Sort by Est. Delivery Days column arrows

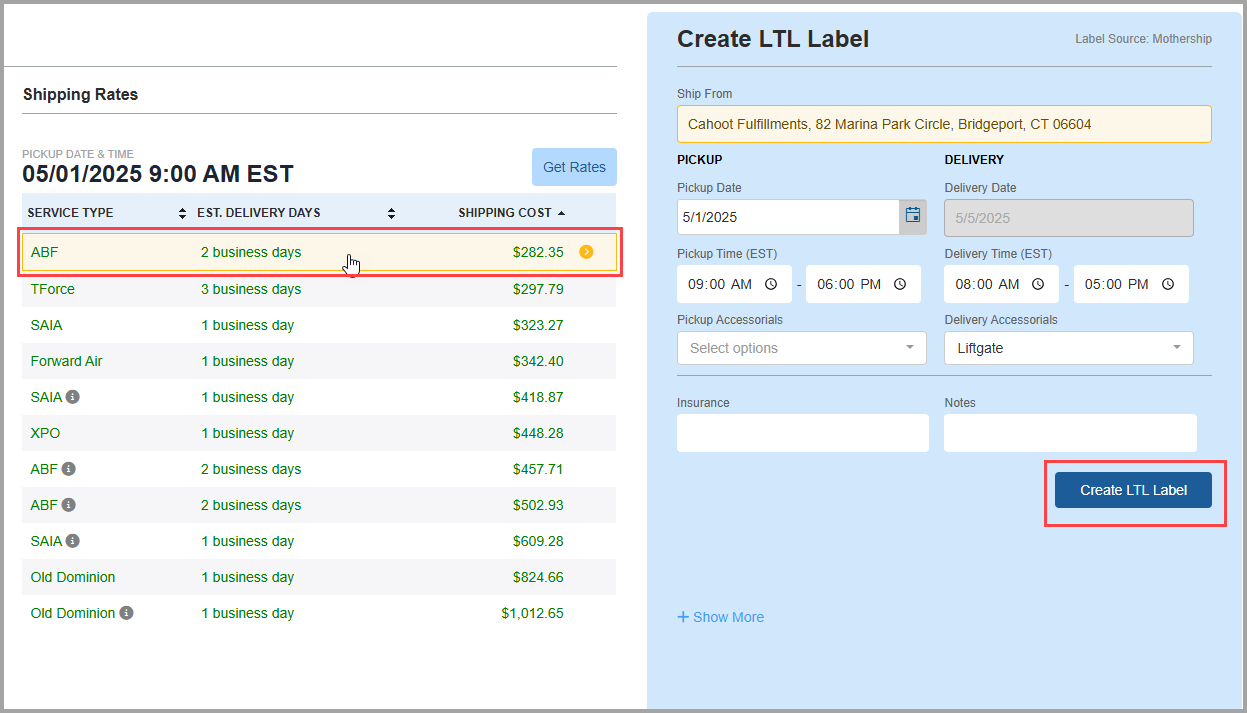[391, 213]
